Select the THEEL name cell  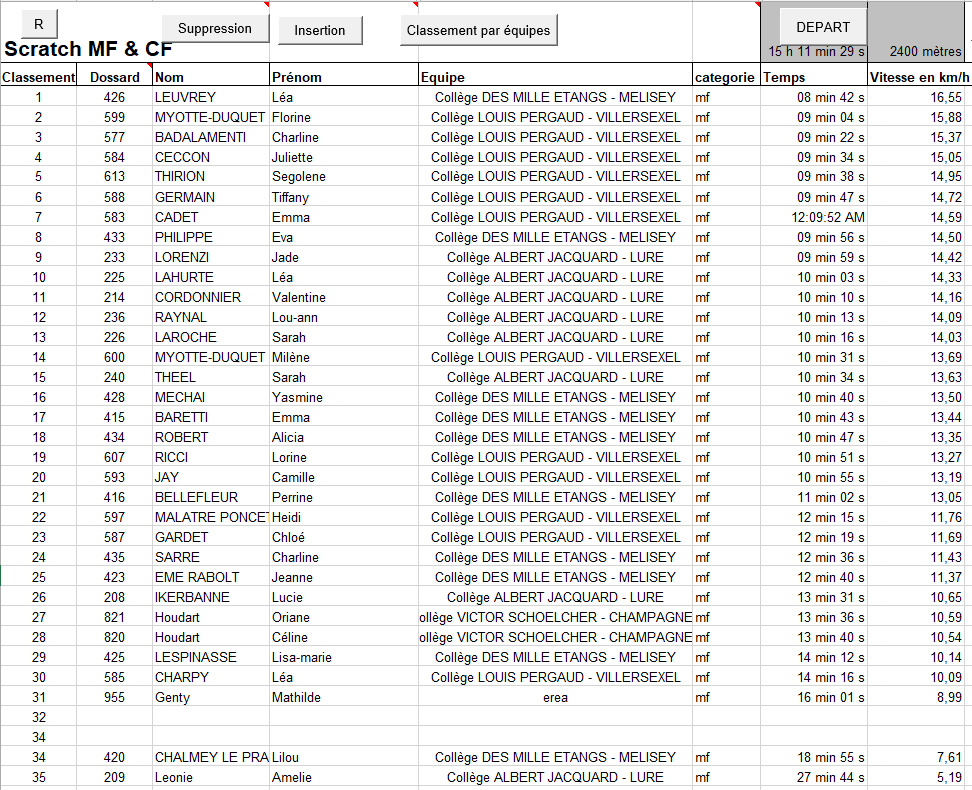pyautogui.click(x=211, y=377)
